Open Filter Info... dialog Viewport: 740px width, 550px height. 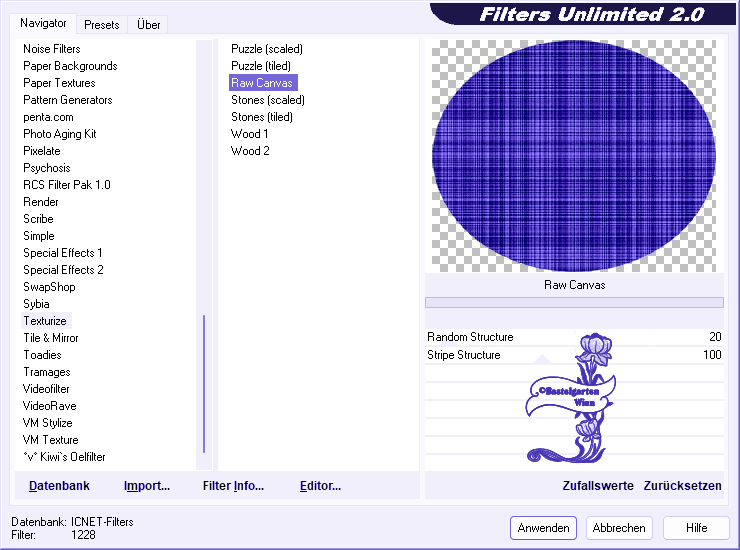[233, 486]
